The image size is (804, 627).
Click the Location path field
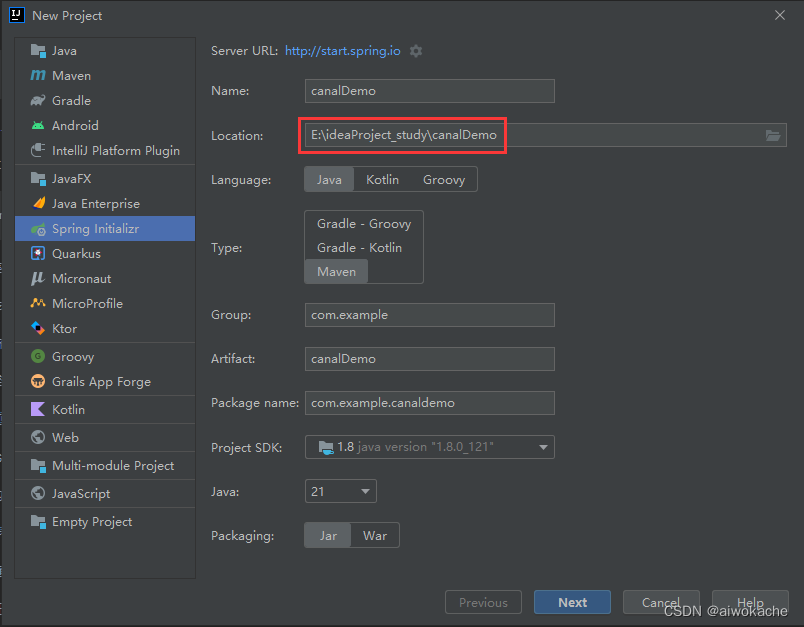pos(546,135)
